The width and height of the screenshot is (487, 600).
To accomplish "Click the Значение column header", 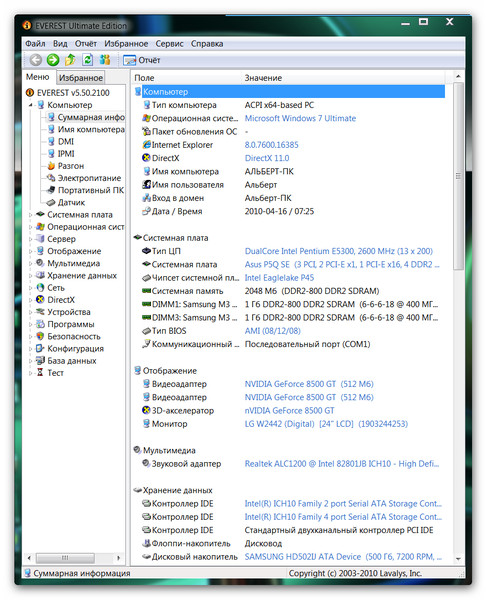I will (x=343, y=78).
